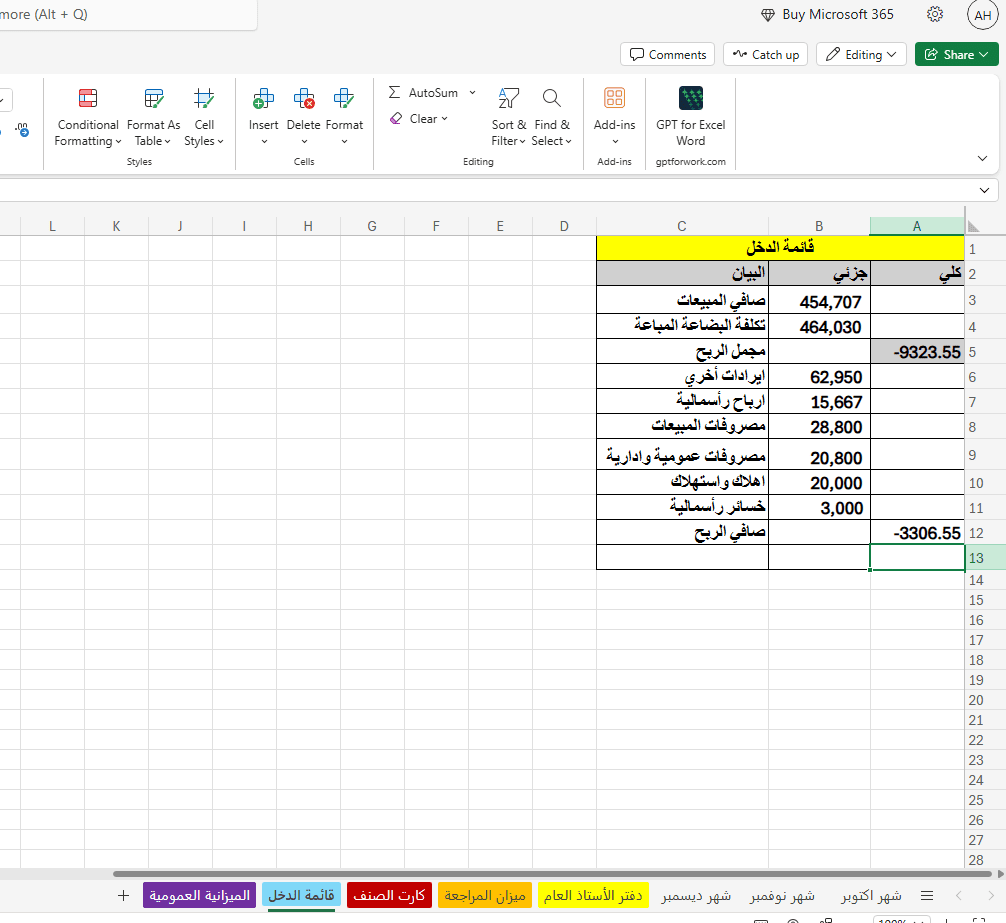
Task: Click the Insert cells icon
Action: click(264, 99)
